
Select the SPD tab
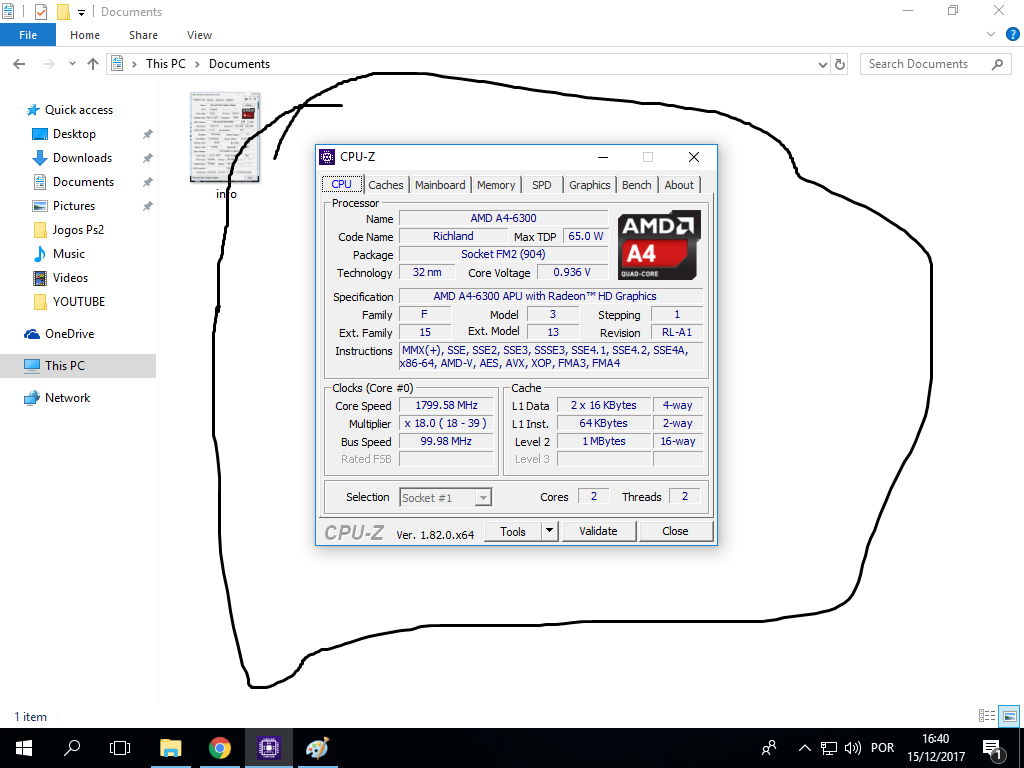(x=541, y=185)
